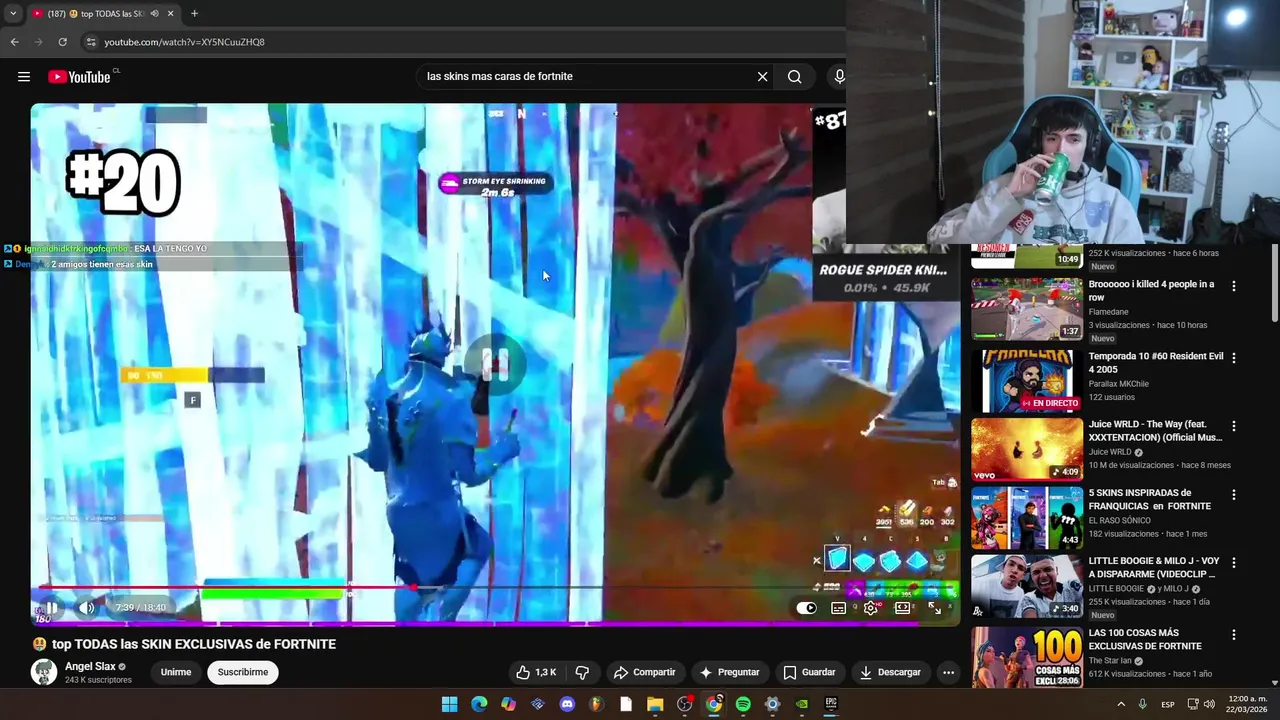Viewport: 1280px width, 720px height.
Task: Start voice search with the microphone
Action: click(x=839, y=76)
